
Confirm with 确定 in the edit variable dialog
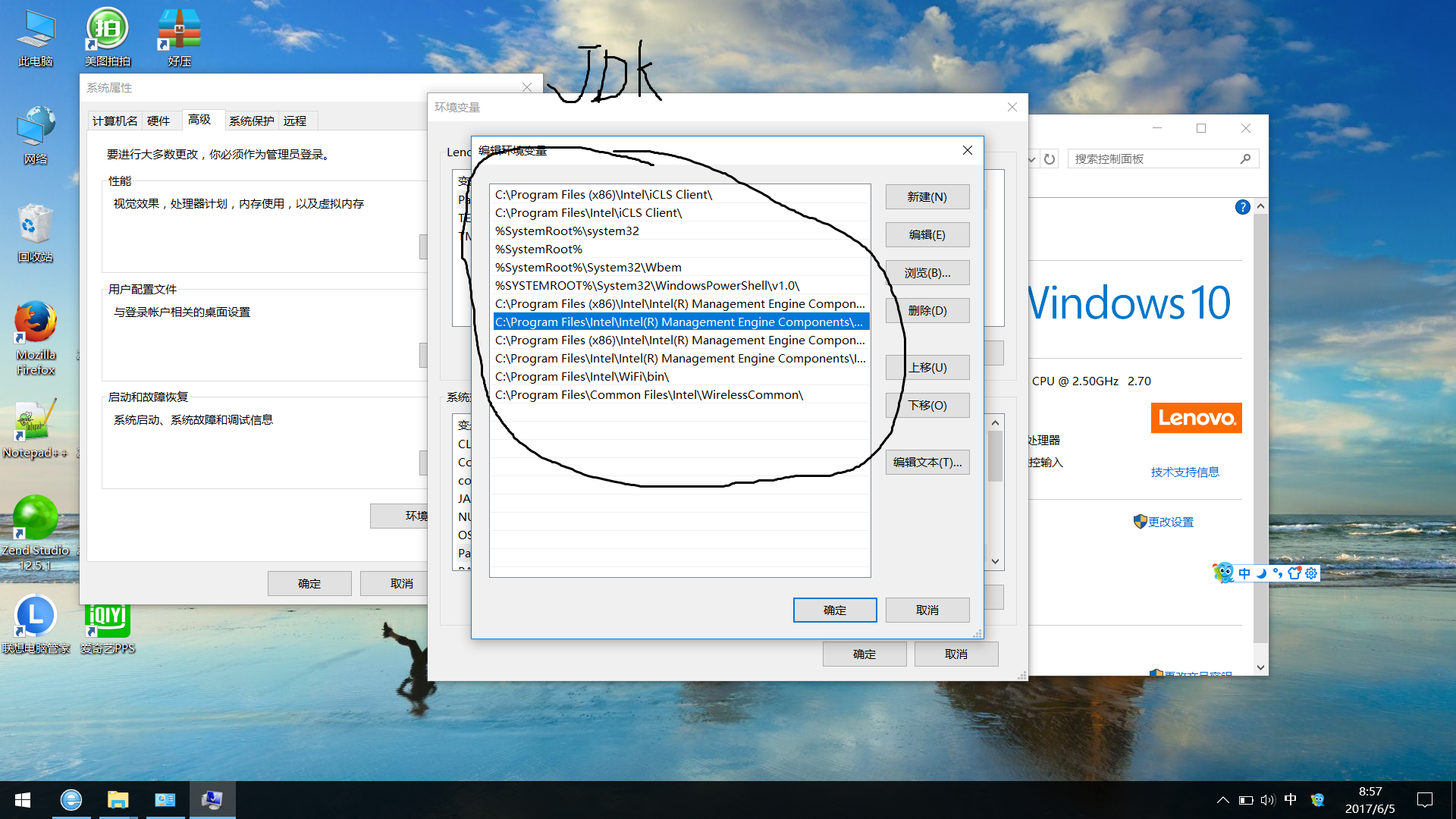pyautogui.click(x=835, y=610)
